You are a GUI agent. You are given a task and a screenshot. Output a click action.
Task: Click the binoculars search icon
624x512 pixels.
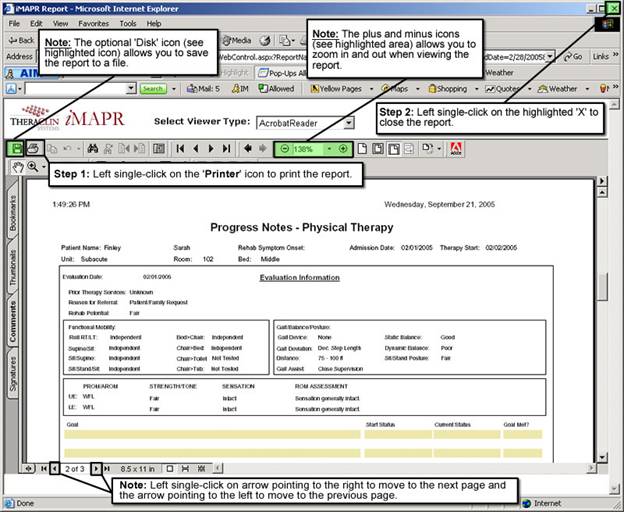(93, 148)
